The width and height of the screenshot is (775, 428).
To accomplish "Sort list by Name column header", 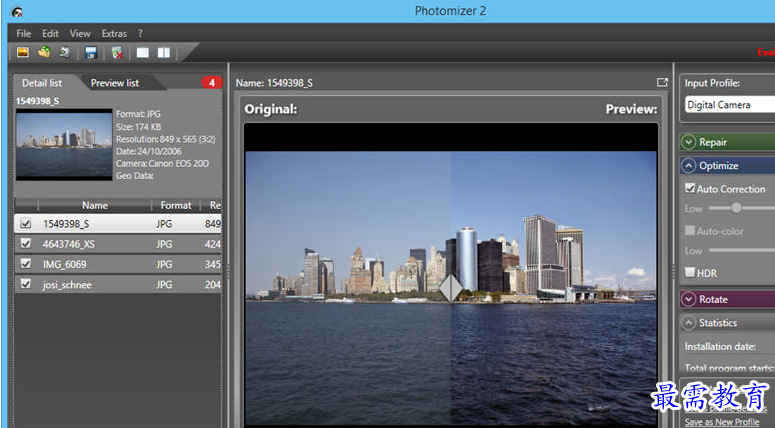I will (x=94, y=205).
